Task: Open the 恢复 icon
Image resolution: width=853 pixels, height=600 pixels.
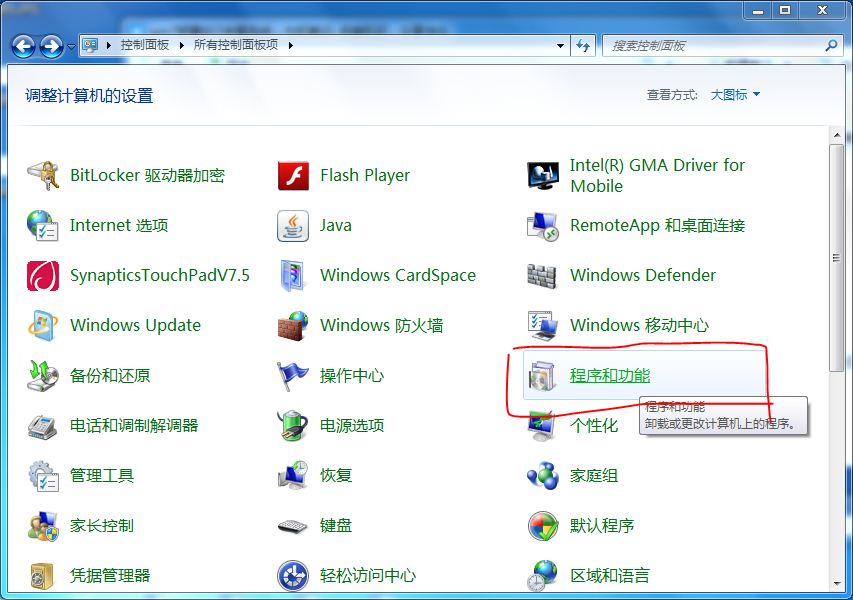Action: click(293, 475)
